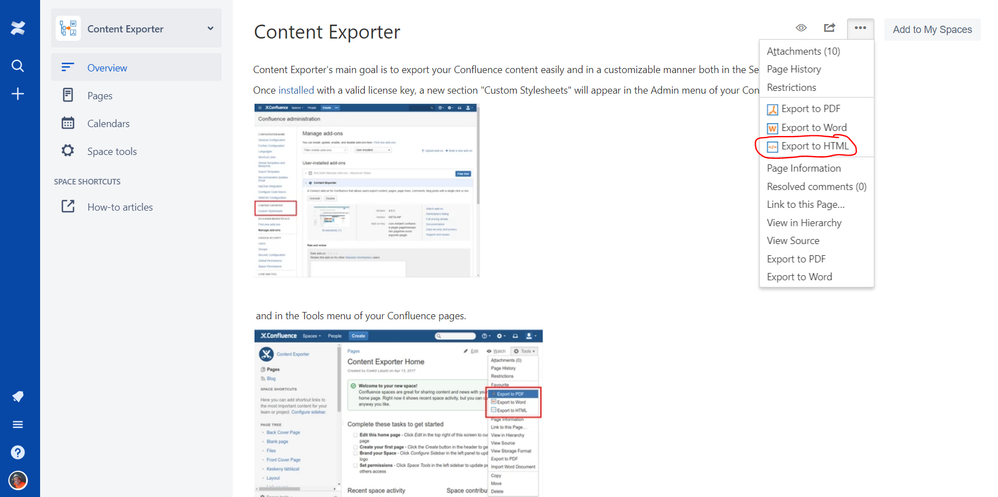The width and height of the screenshot is (998, 497).
Task: Open the hamburger app switcher icon
Action: click(x=18, y=424)
